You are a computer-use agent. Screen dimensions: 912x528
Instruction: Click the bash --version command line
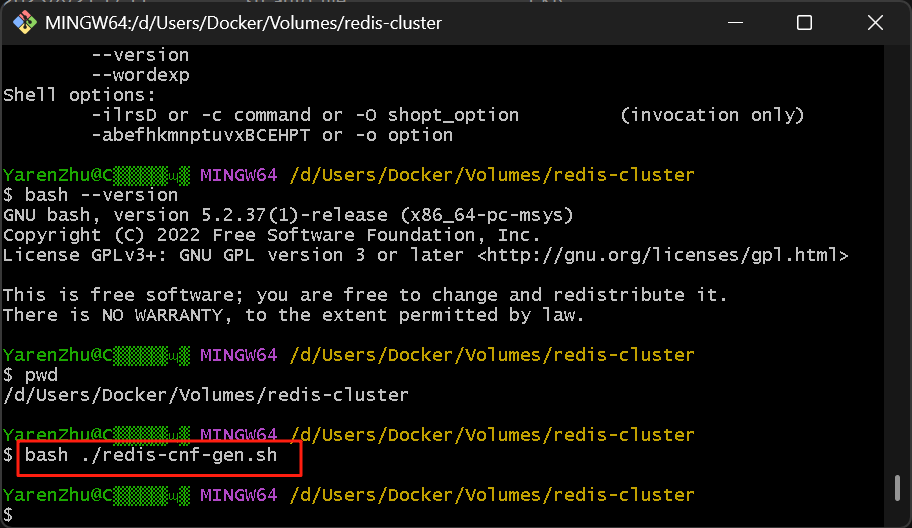tap(90, 195)
